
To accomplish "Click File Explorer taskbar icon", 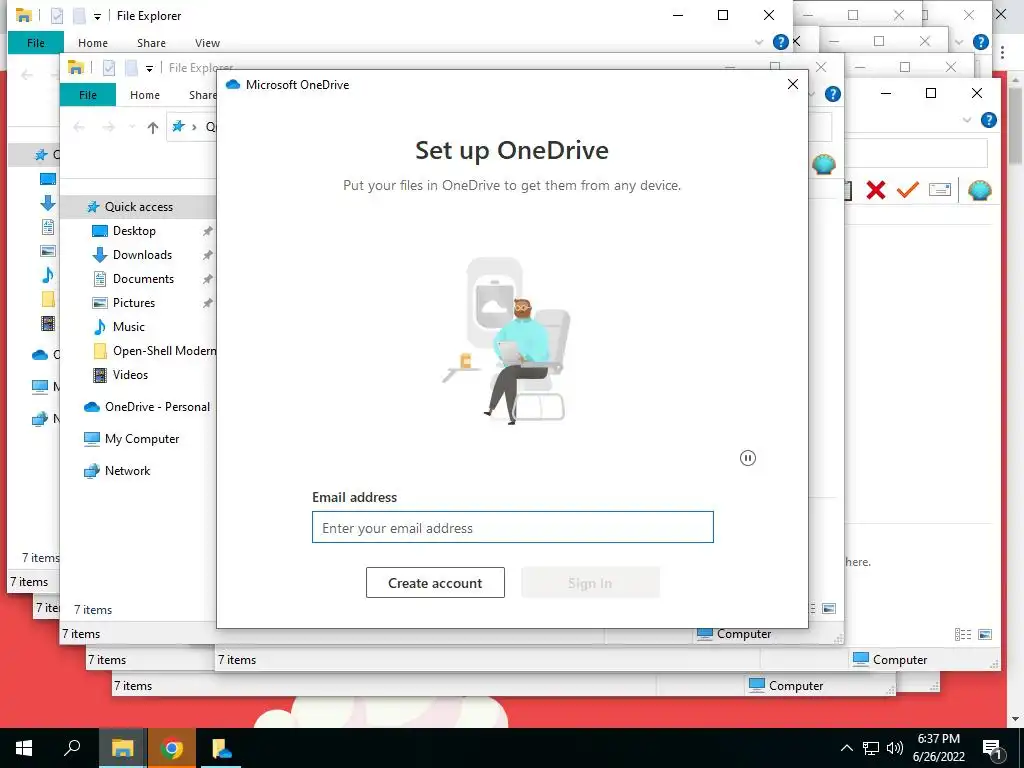I will [122, 748].
